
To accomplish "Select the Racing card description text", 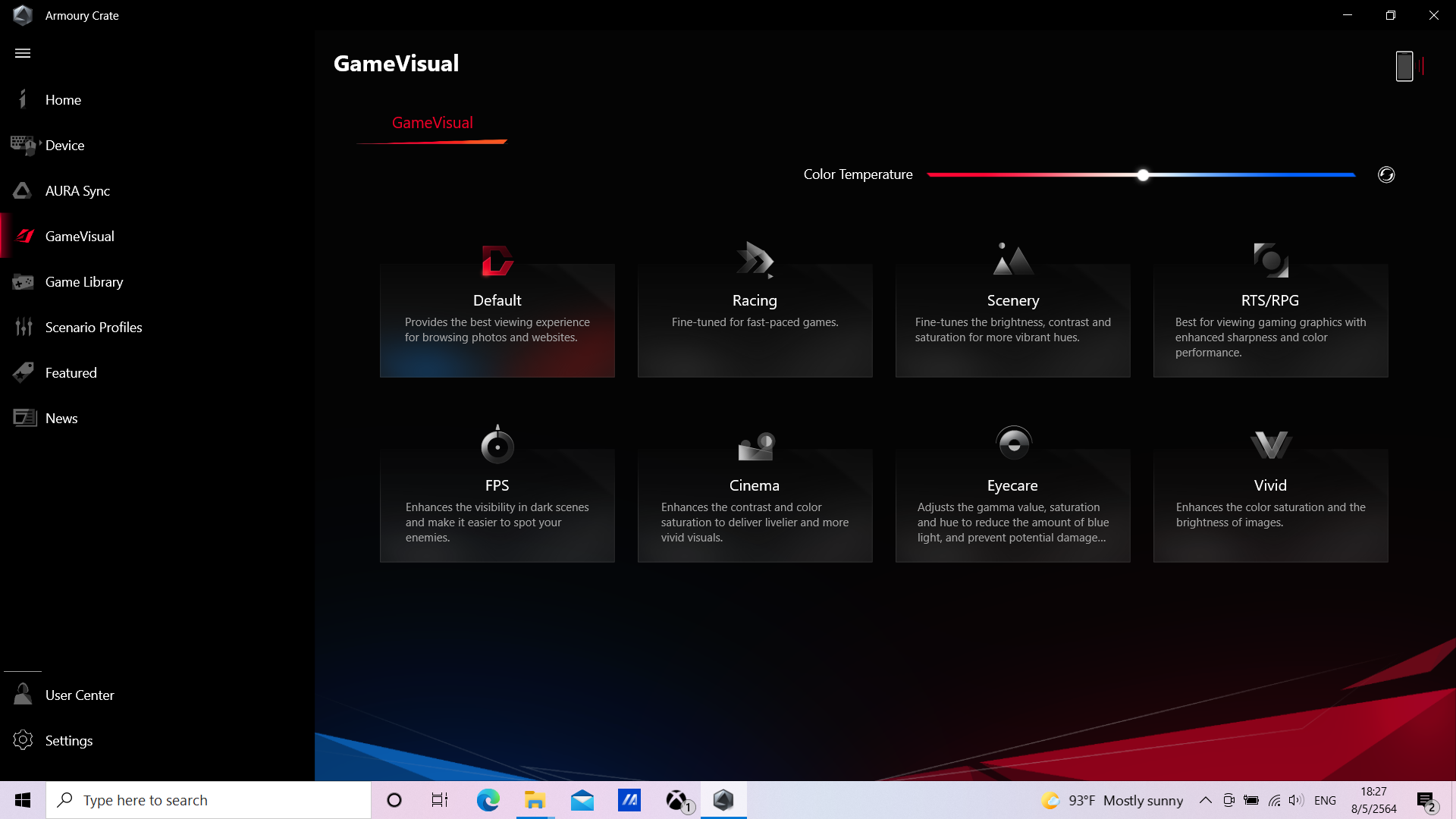I will point(755,322).
